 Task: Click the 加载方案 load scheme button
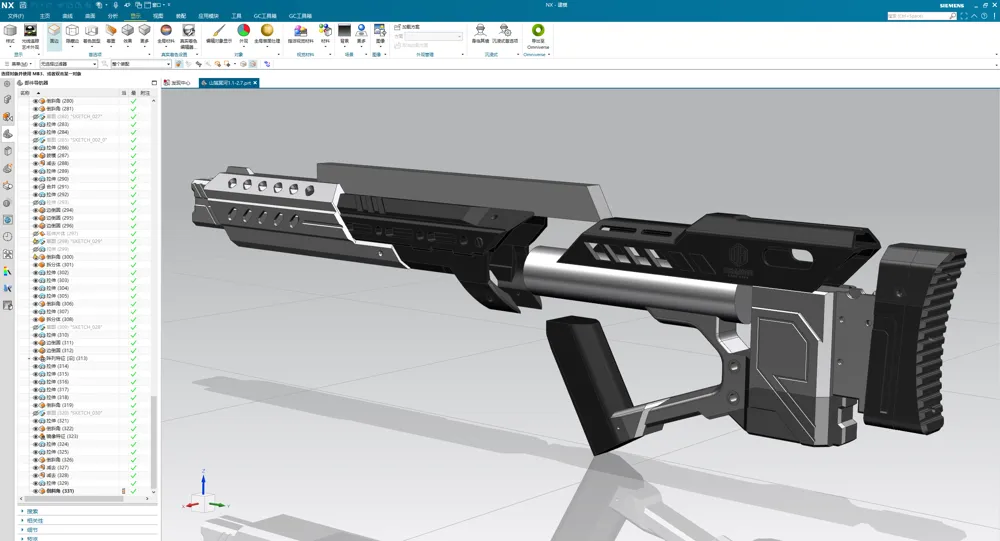click(407, 27)
